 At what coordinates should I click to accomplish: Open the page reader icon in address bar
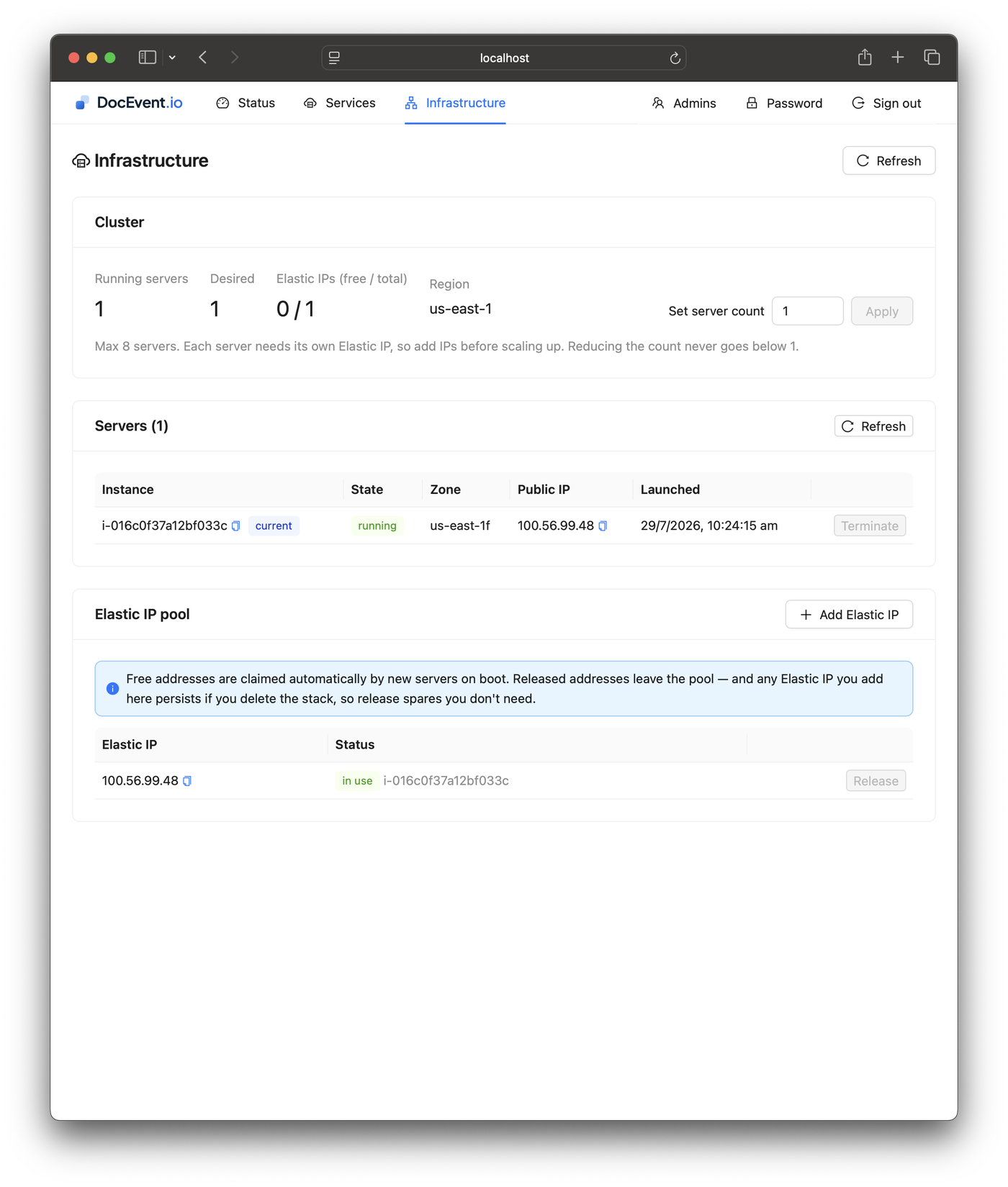(334, 58)
